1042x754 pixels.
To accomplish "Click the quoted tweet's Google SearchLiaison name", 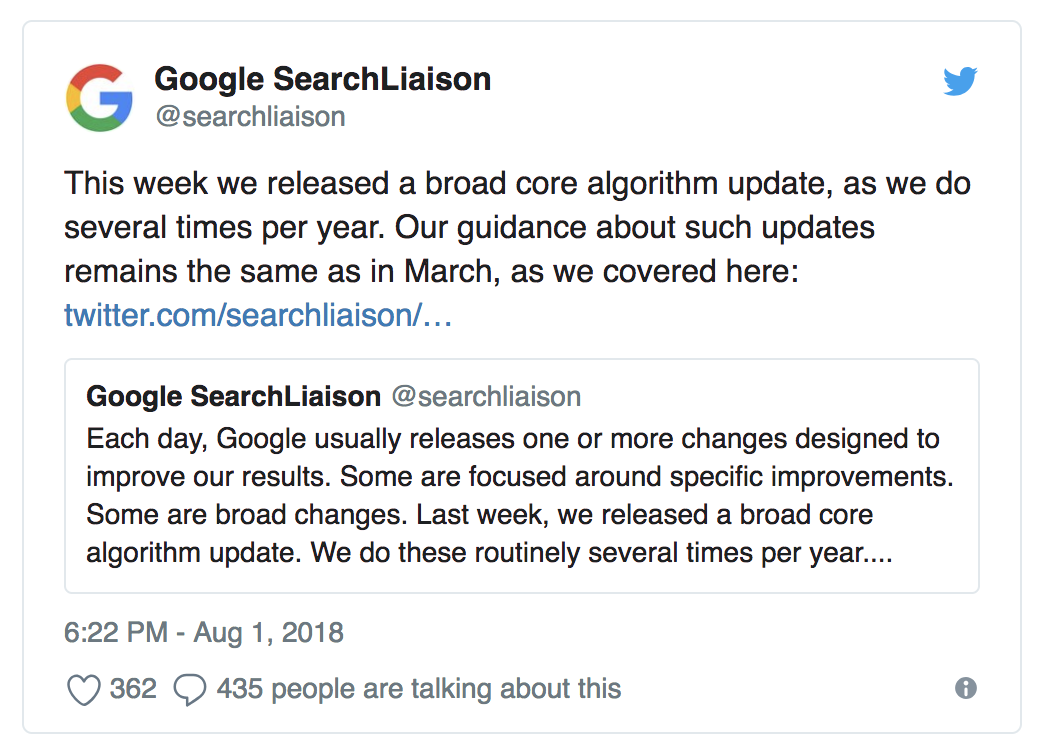I will pyautogui.click(x=234, y=396).
